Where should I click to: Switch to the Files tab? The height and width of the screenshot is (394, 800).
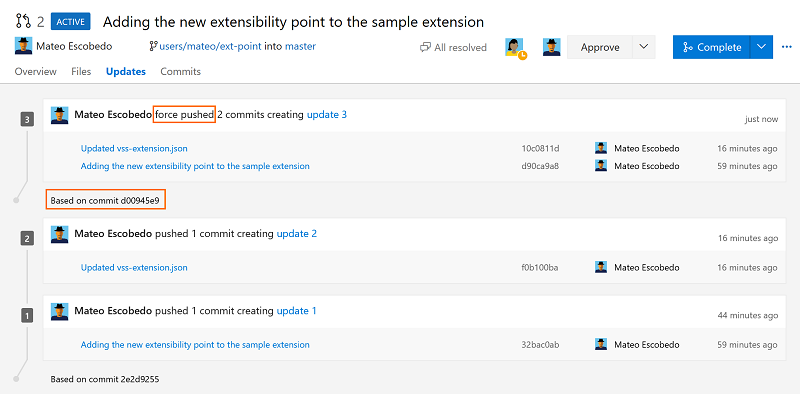click(81, 72)
